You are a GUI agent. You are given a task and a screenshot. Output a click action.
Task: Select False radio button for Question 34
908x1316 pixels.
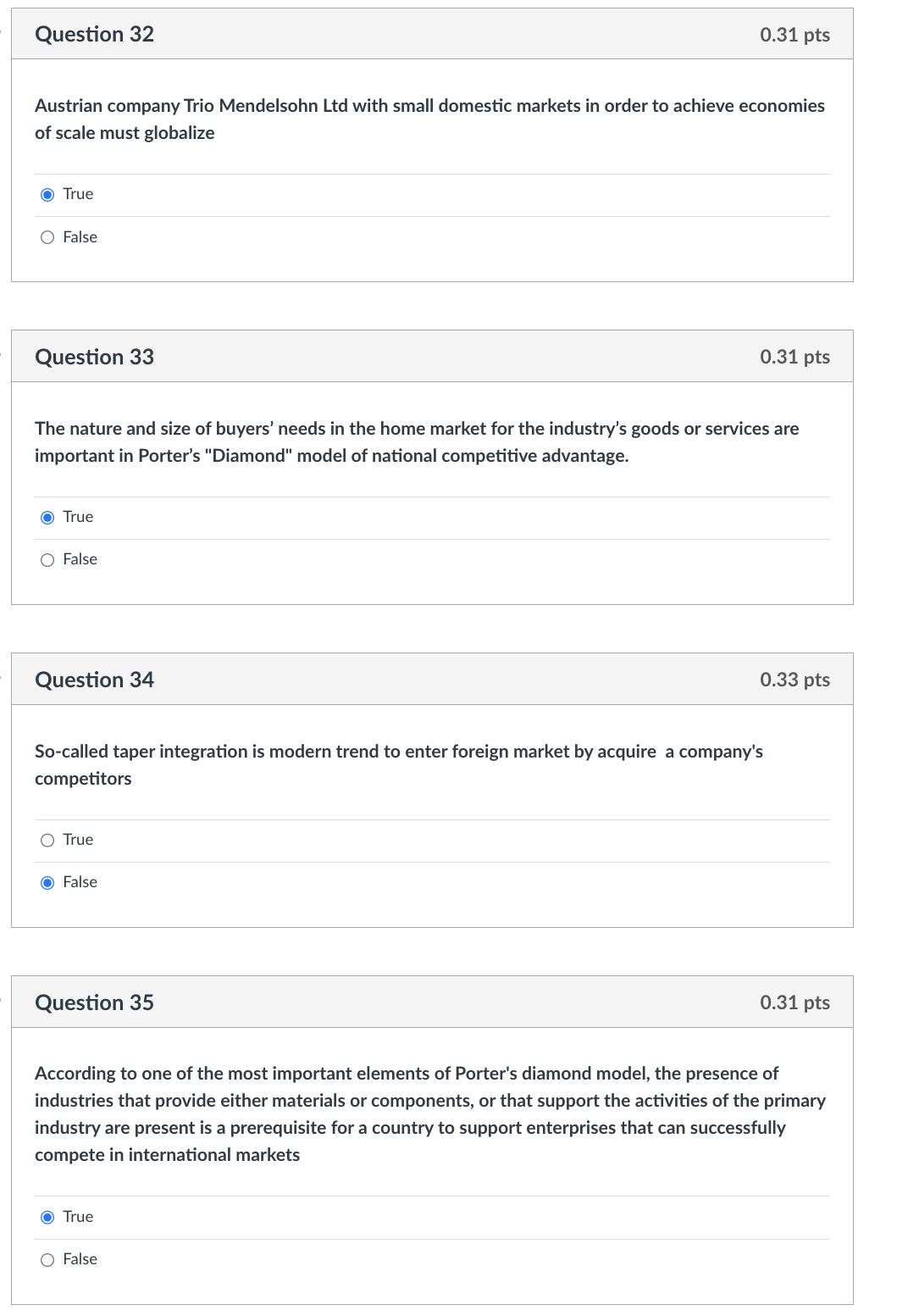point(47,883)
